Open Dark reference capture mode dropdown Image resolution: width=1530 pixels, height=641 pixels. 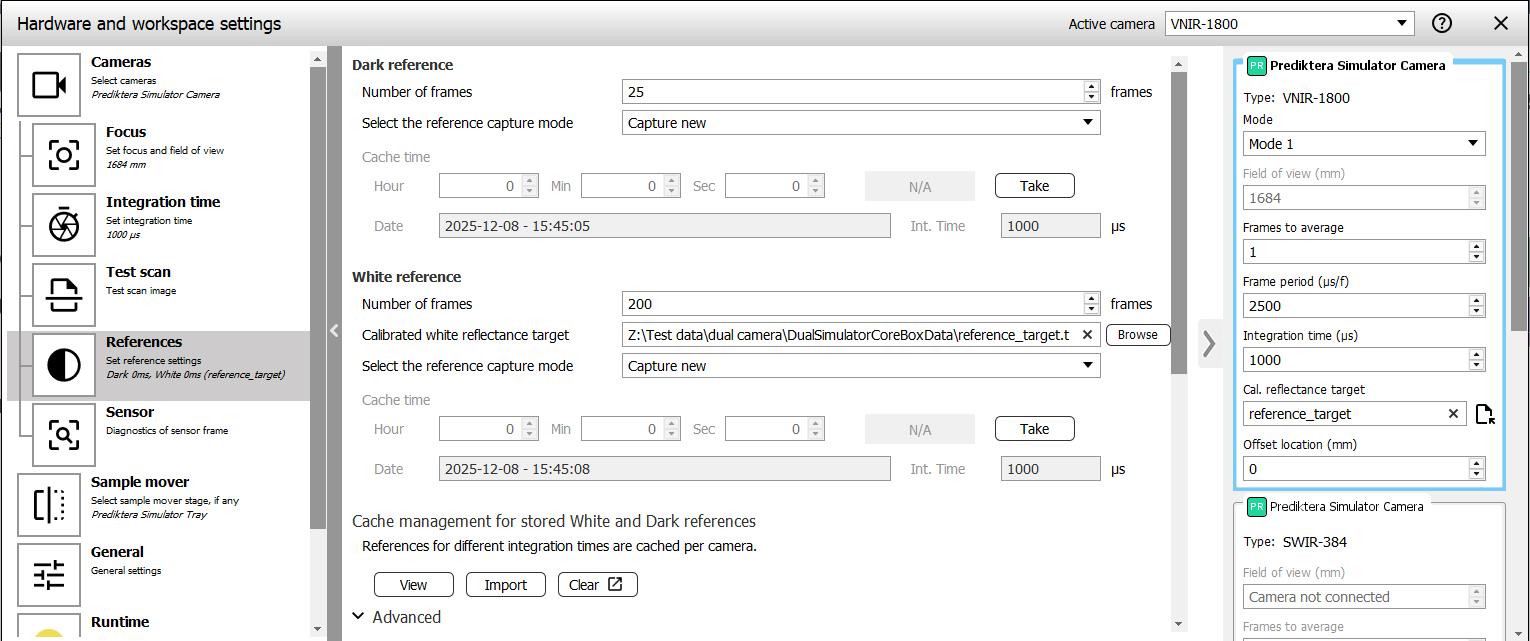click(860, 123)
